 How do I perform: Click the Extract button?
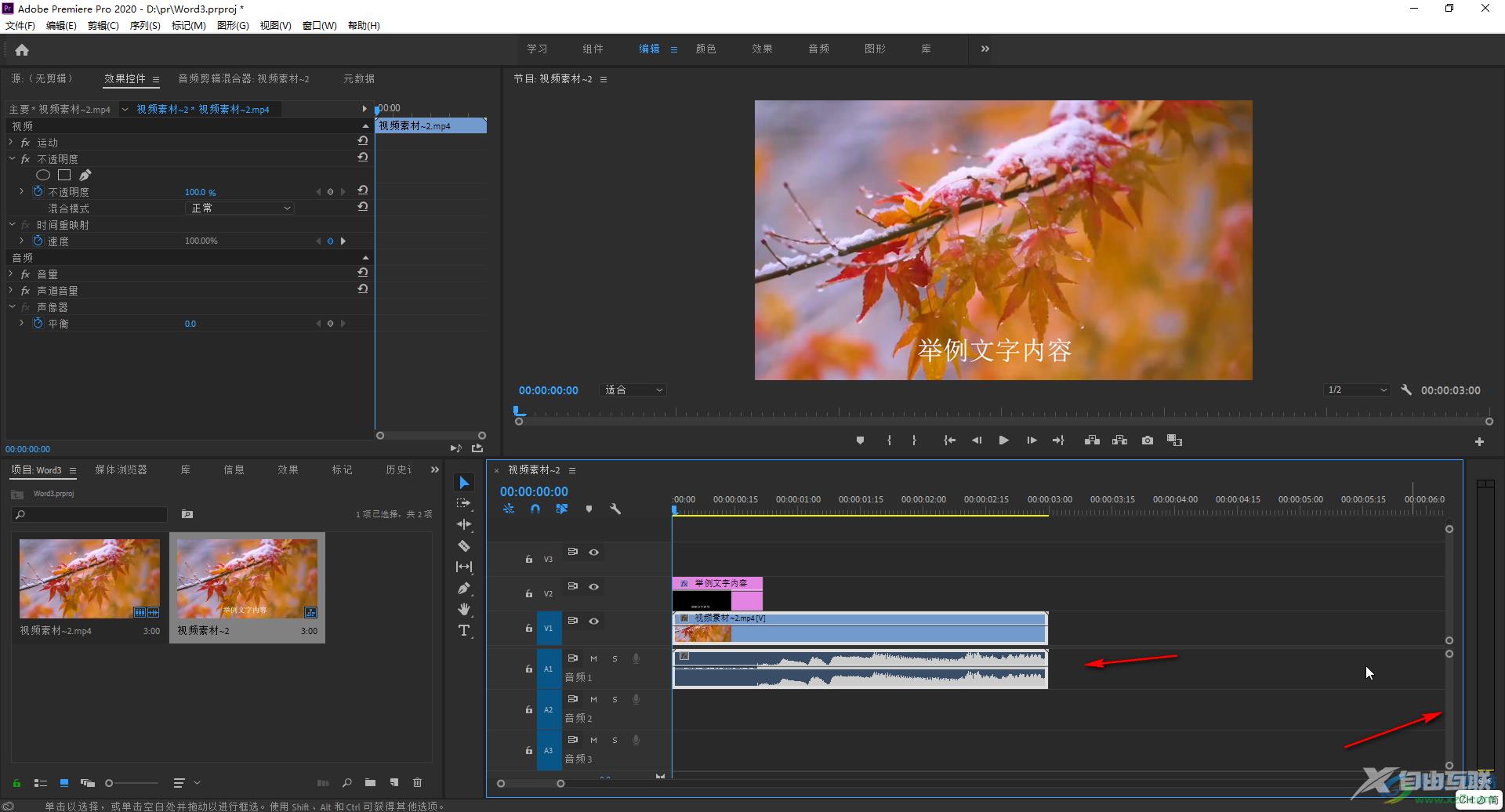(1119, 440)
